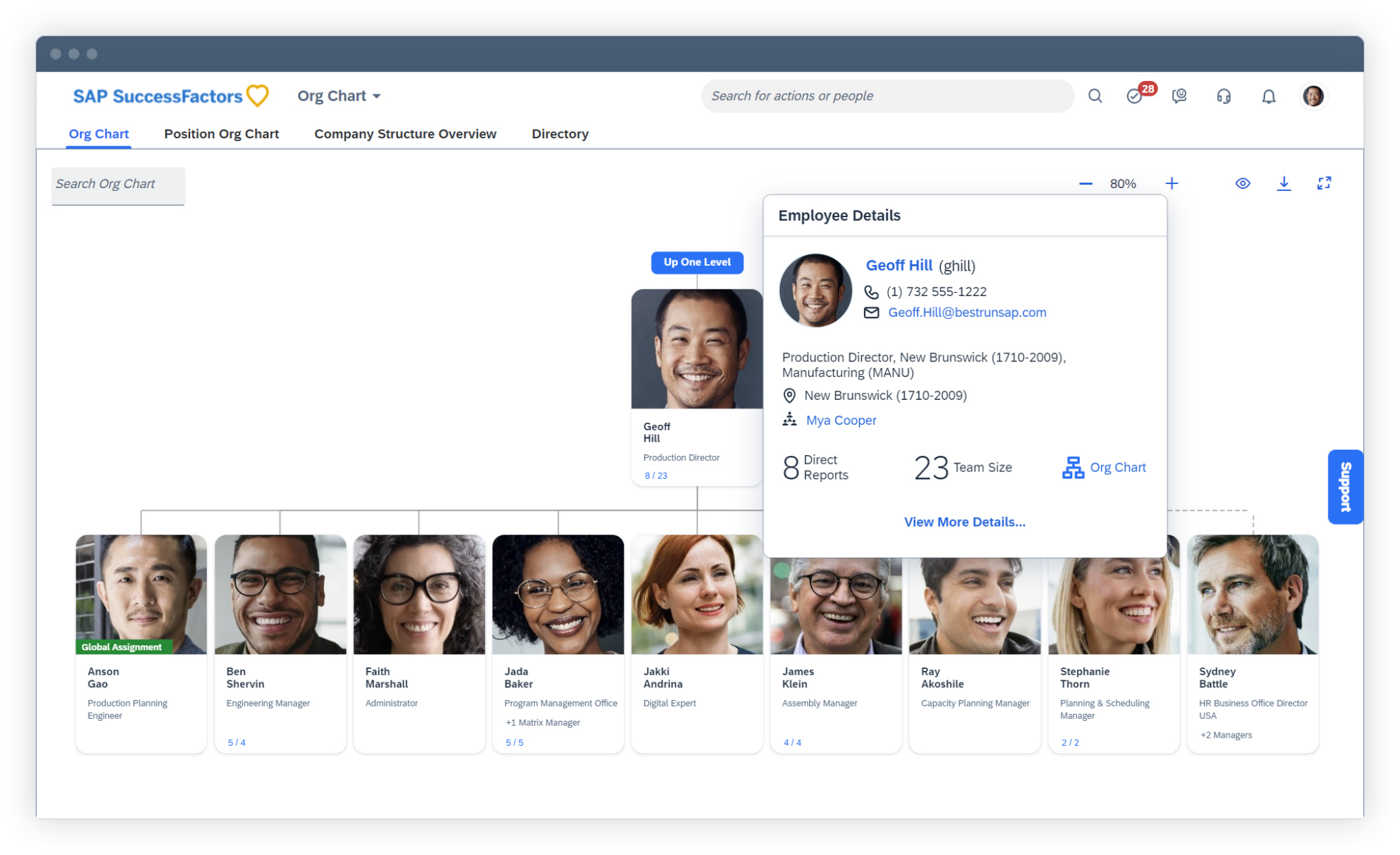Open the Directory tab
The height and width of the screenshot is (855, 1400).
(x=560, y=134)
